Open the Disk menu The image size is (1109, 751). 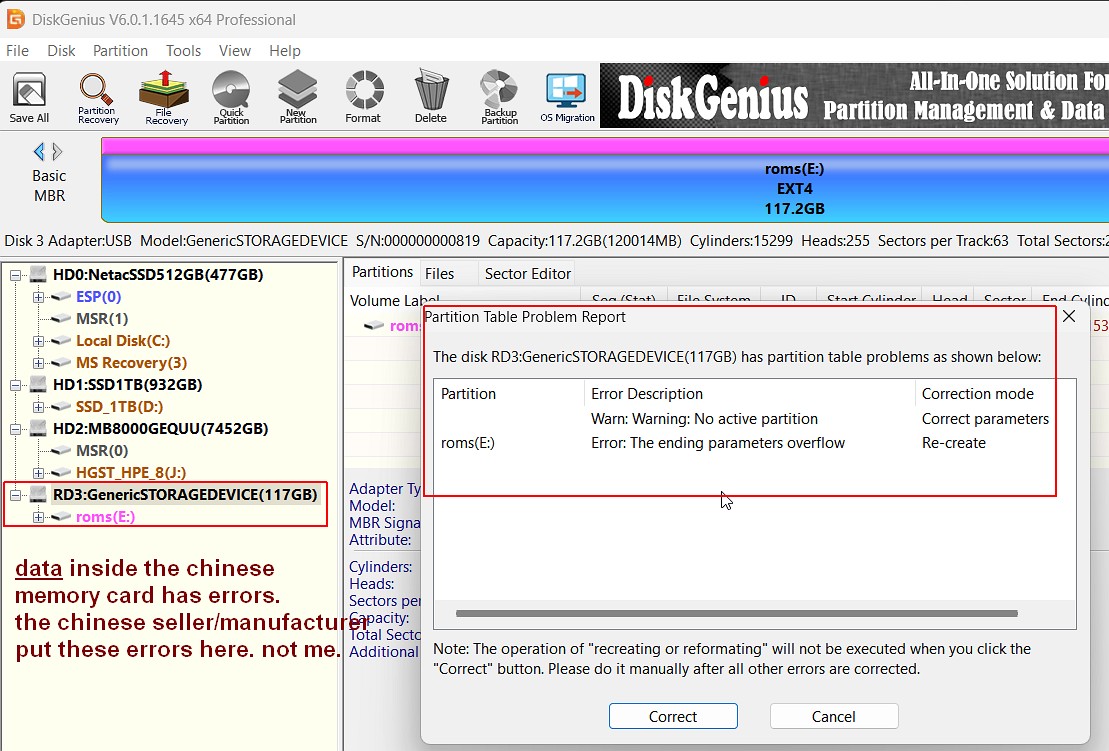[61, 51]
